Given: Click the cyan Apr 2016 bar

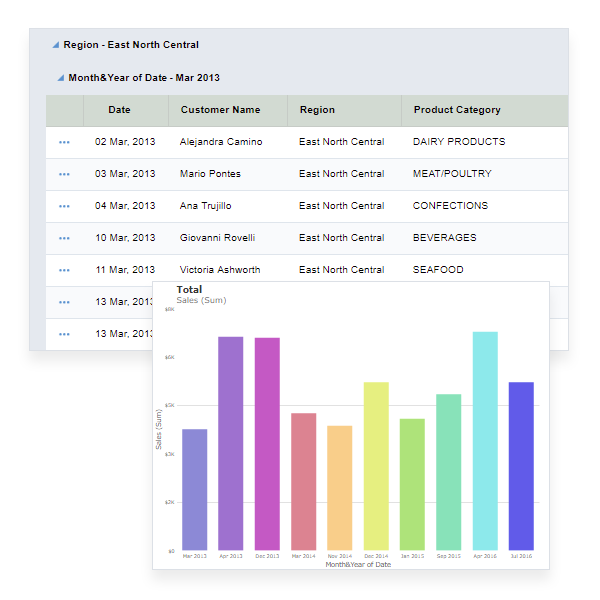Looking at the screenshot, I should [485, 440].
